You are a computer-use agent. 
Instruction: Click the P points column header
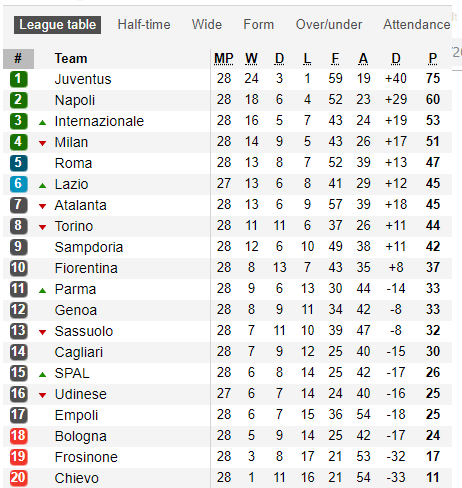click(433, 59)
